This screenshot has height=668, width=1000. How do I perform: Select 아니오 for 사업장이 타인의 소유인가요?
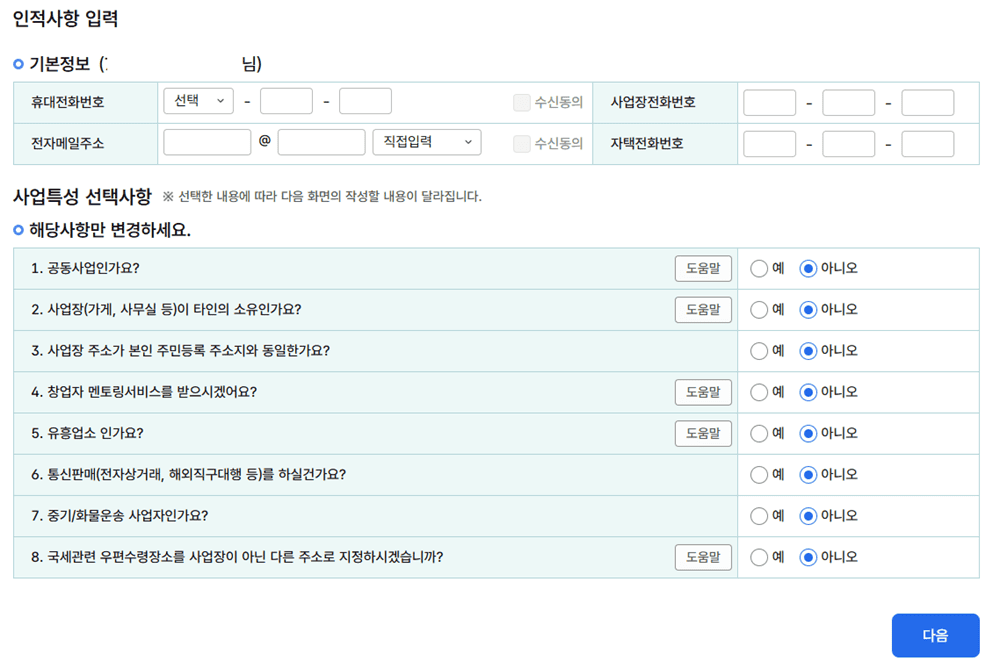tap(808, 310)
